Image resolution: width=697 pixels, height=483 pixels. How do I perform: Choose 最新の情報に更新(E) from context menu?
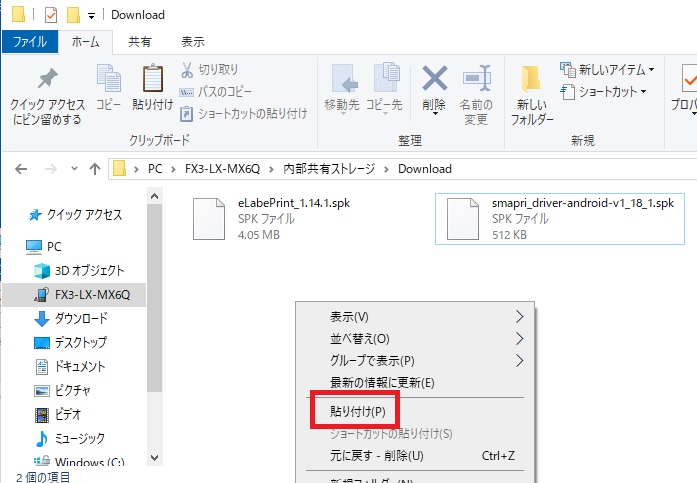(x=382, y=382)
